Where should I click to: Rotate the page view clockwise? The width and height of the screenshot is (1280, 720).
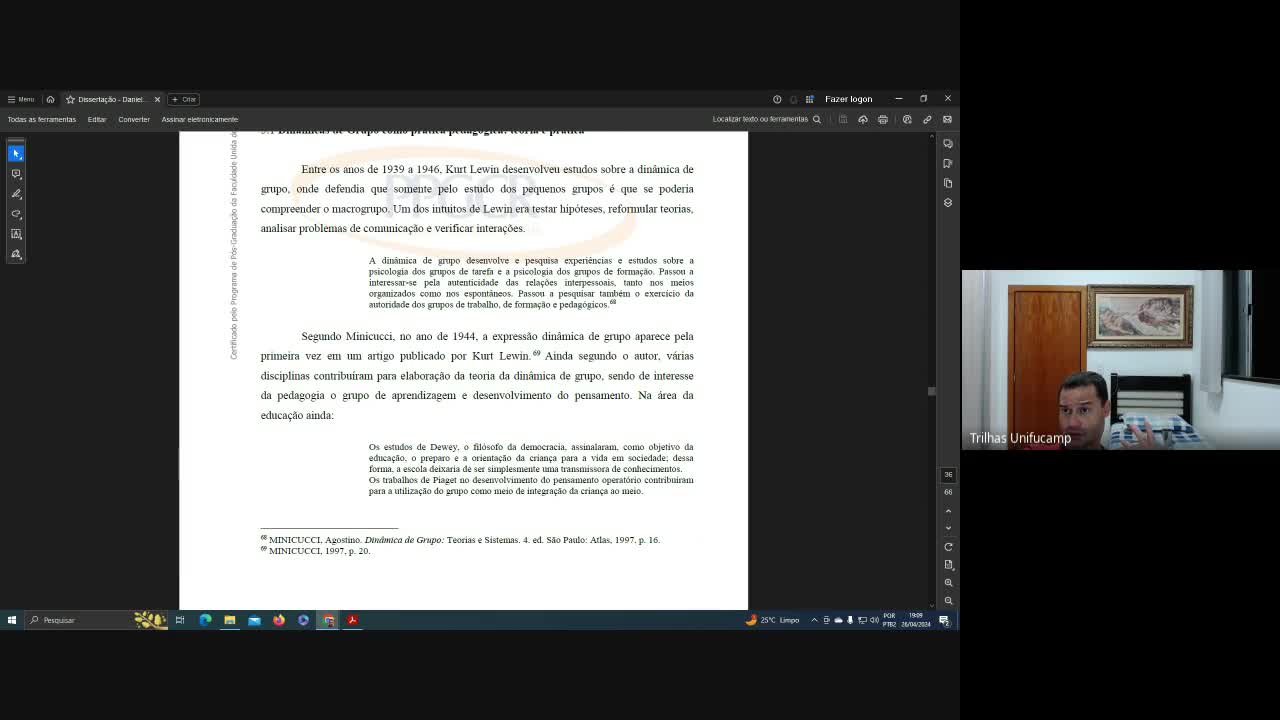[x=948, y=547]
